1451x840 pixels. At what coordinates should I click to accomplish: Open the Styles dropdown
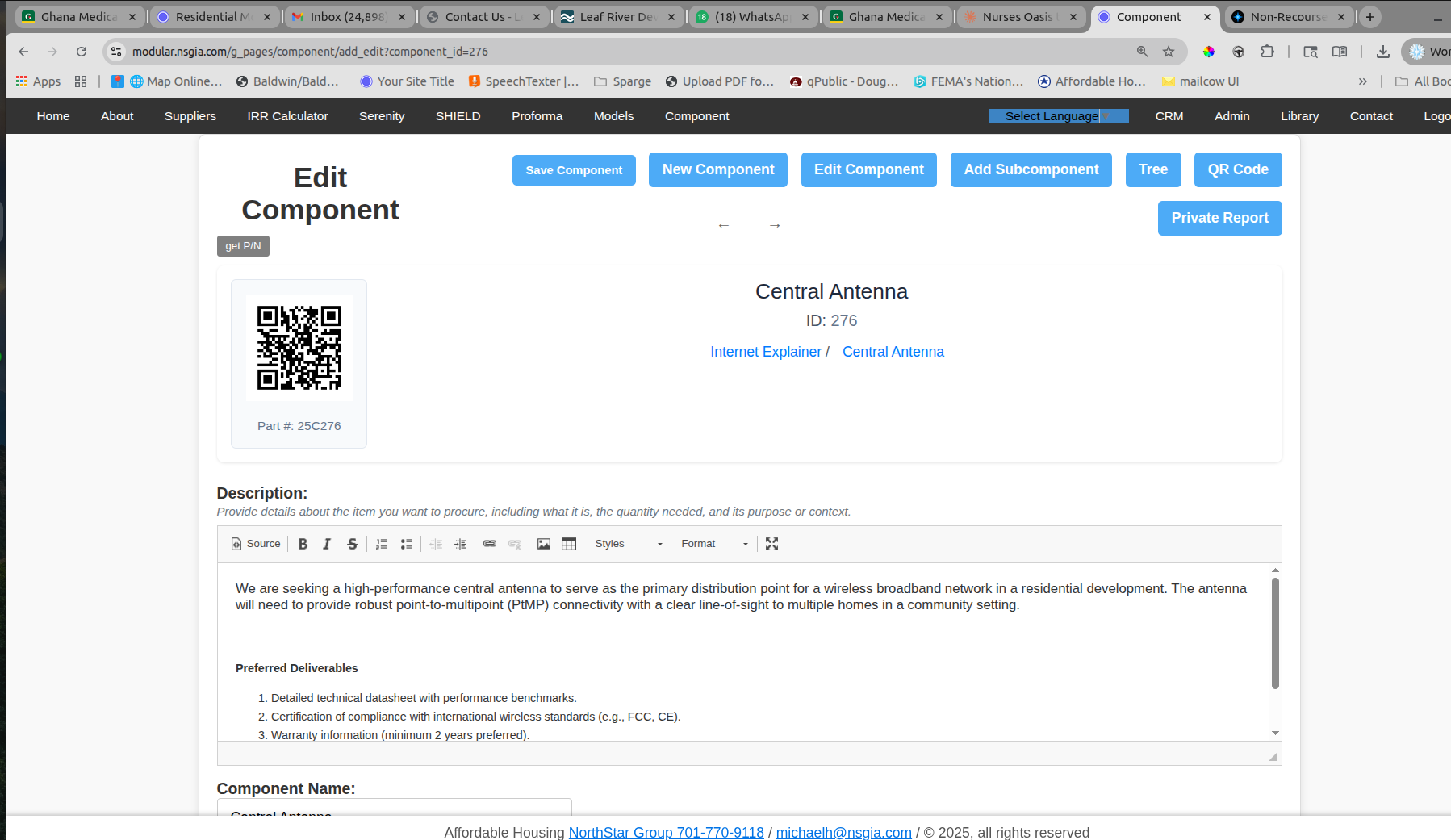pos(628,544)
